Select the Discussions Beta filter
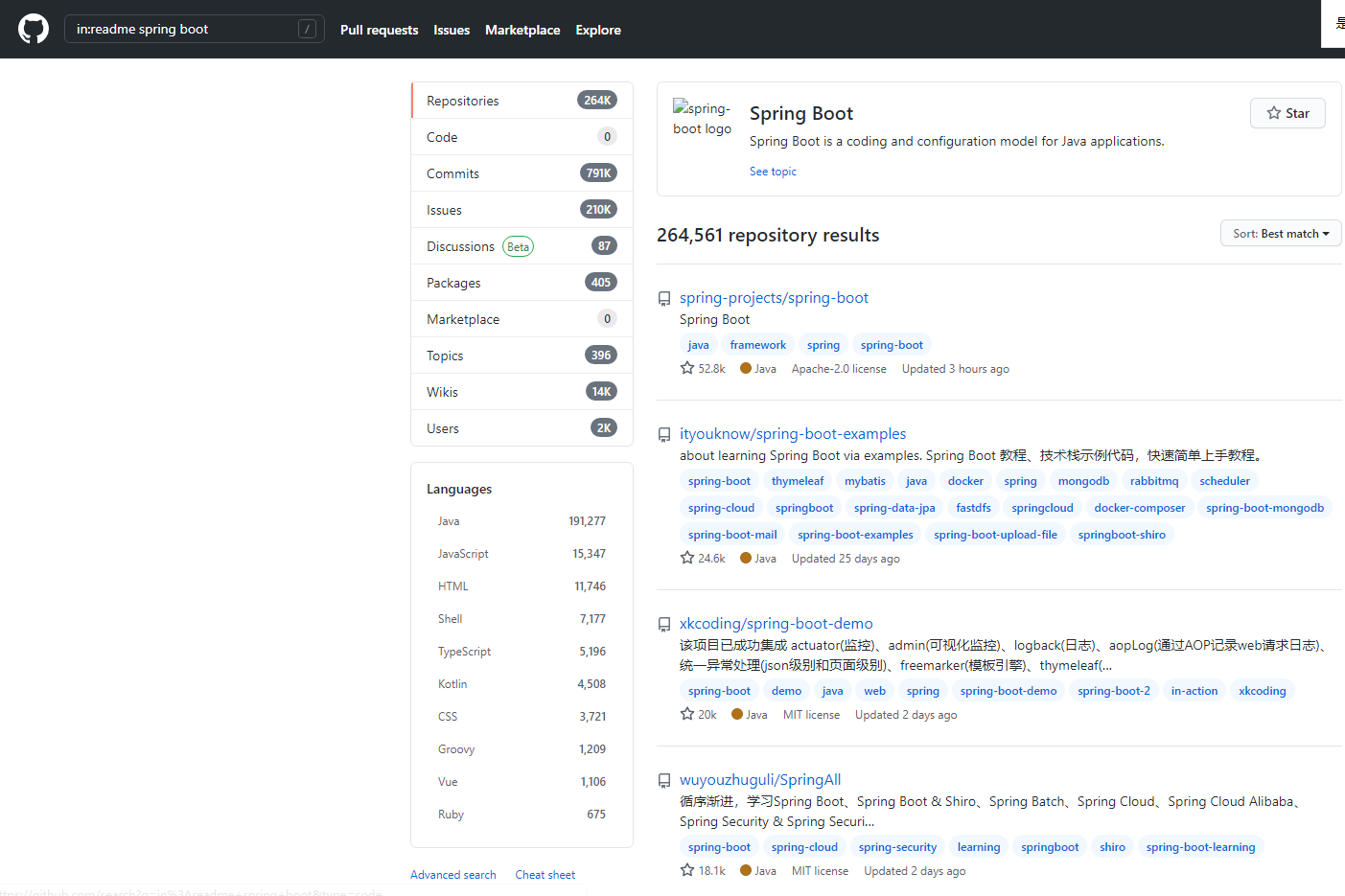1345x896 pixels. point(522,246)
